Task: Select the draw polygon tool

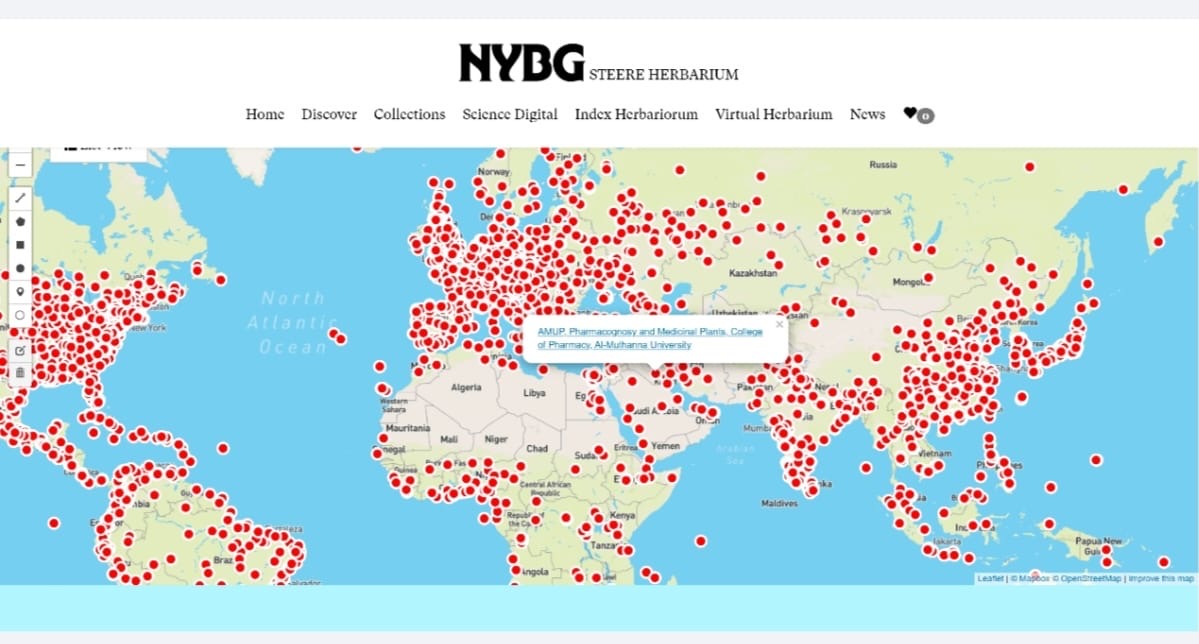Action: coord(20,221)
